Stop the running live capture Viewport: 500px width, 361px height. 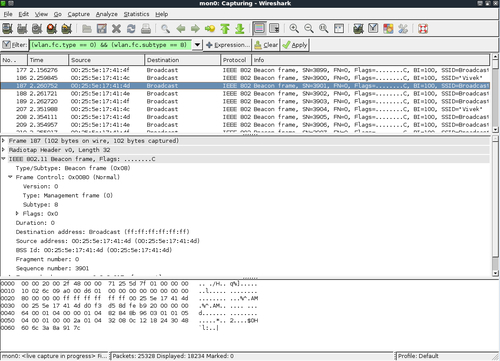[52, 29]
